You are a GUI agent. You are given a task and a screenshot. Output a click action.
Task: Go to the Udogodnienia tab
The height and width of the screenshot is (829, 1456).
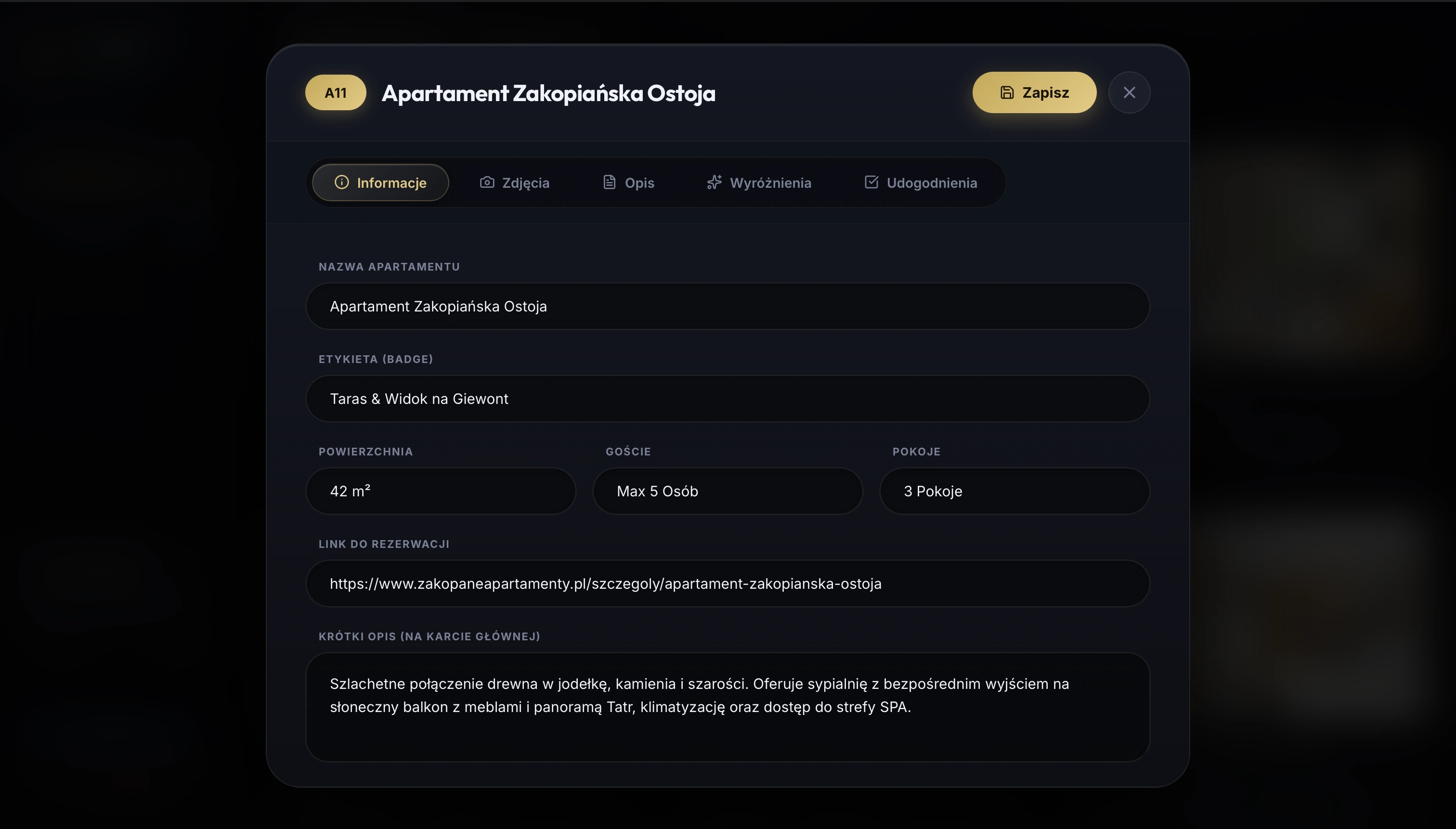pos(921,183)
